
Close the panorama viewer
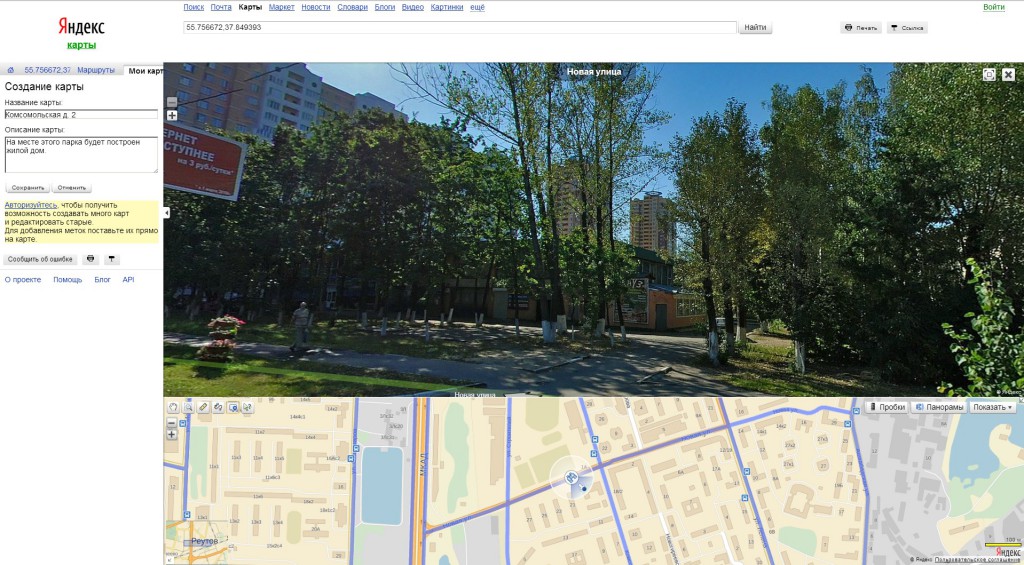1008,74
